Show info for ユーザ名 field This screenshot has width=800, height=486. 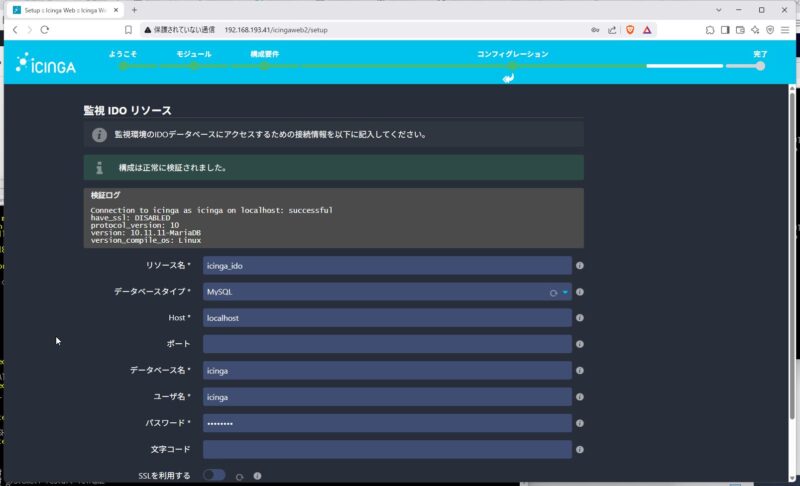click(580, 397)
